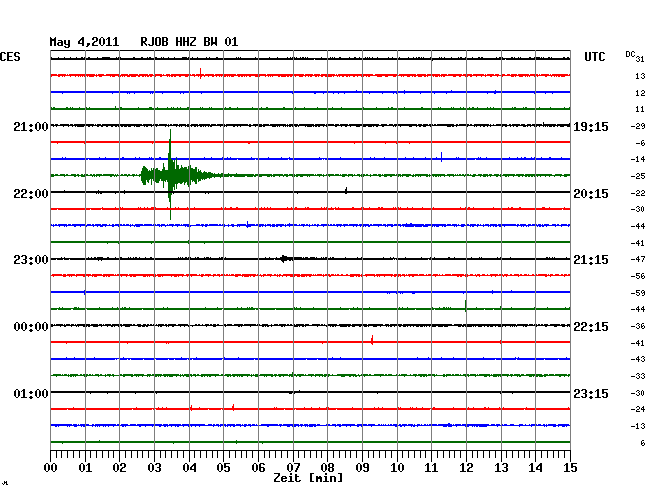Click the black spike after minute 08 on the 22:00 trace

(x=346, y=190)
